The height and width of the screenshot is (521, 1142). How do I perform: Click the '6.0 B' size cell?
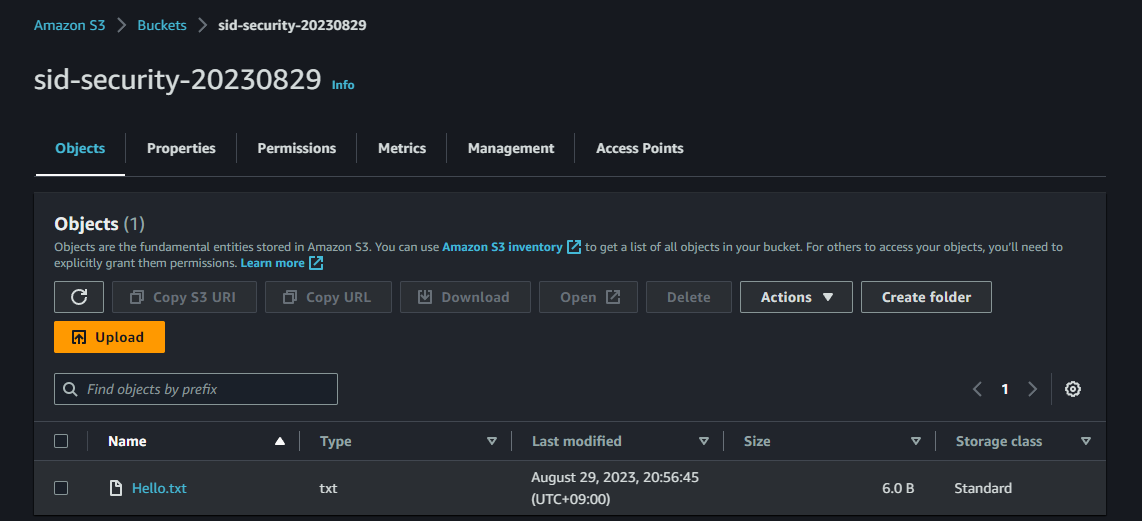pyautogui.click(x=898, y=488)
